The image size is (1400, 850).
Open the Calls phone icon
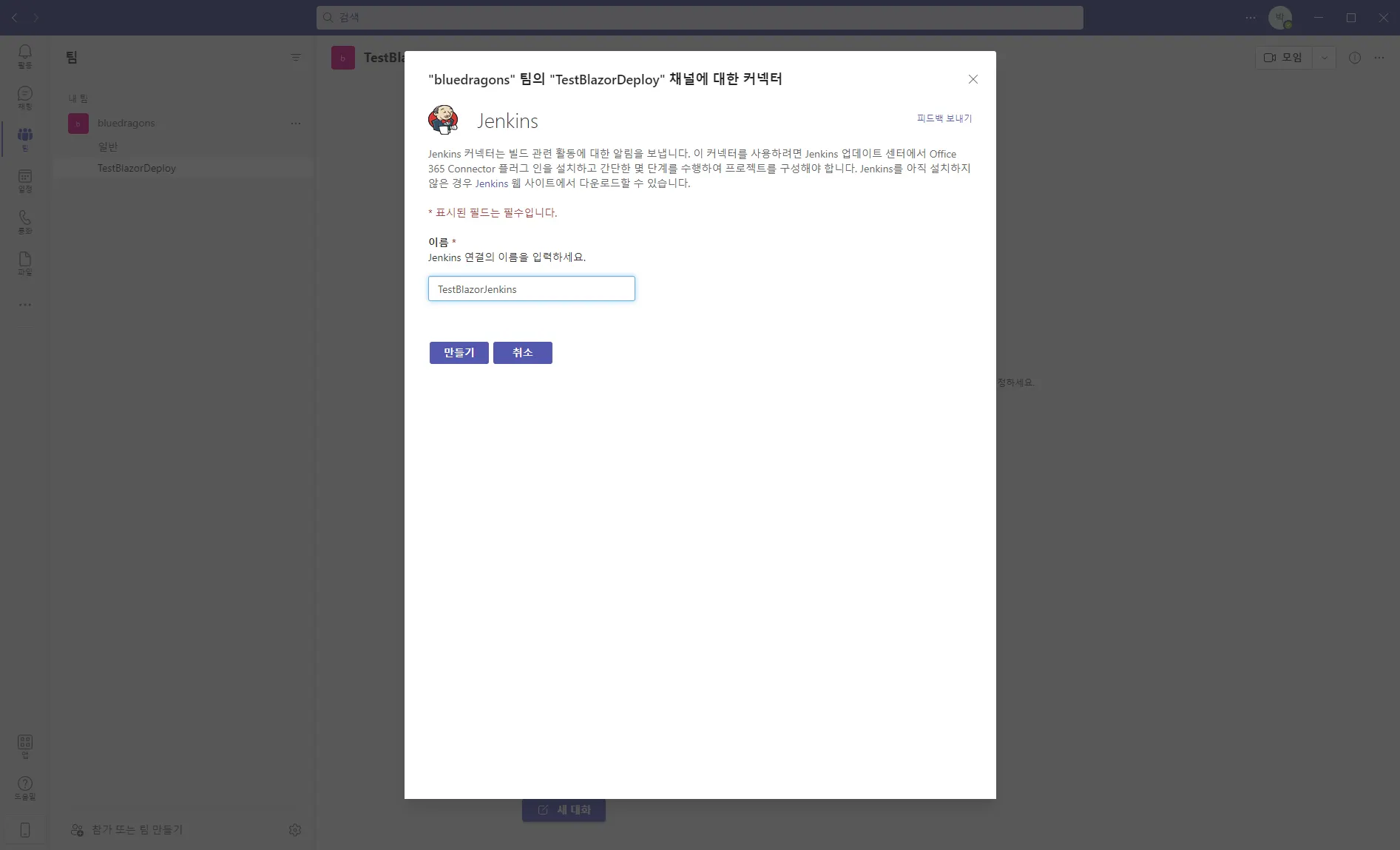coord(25,222)
